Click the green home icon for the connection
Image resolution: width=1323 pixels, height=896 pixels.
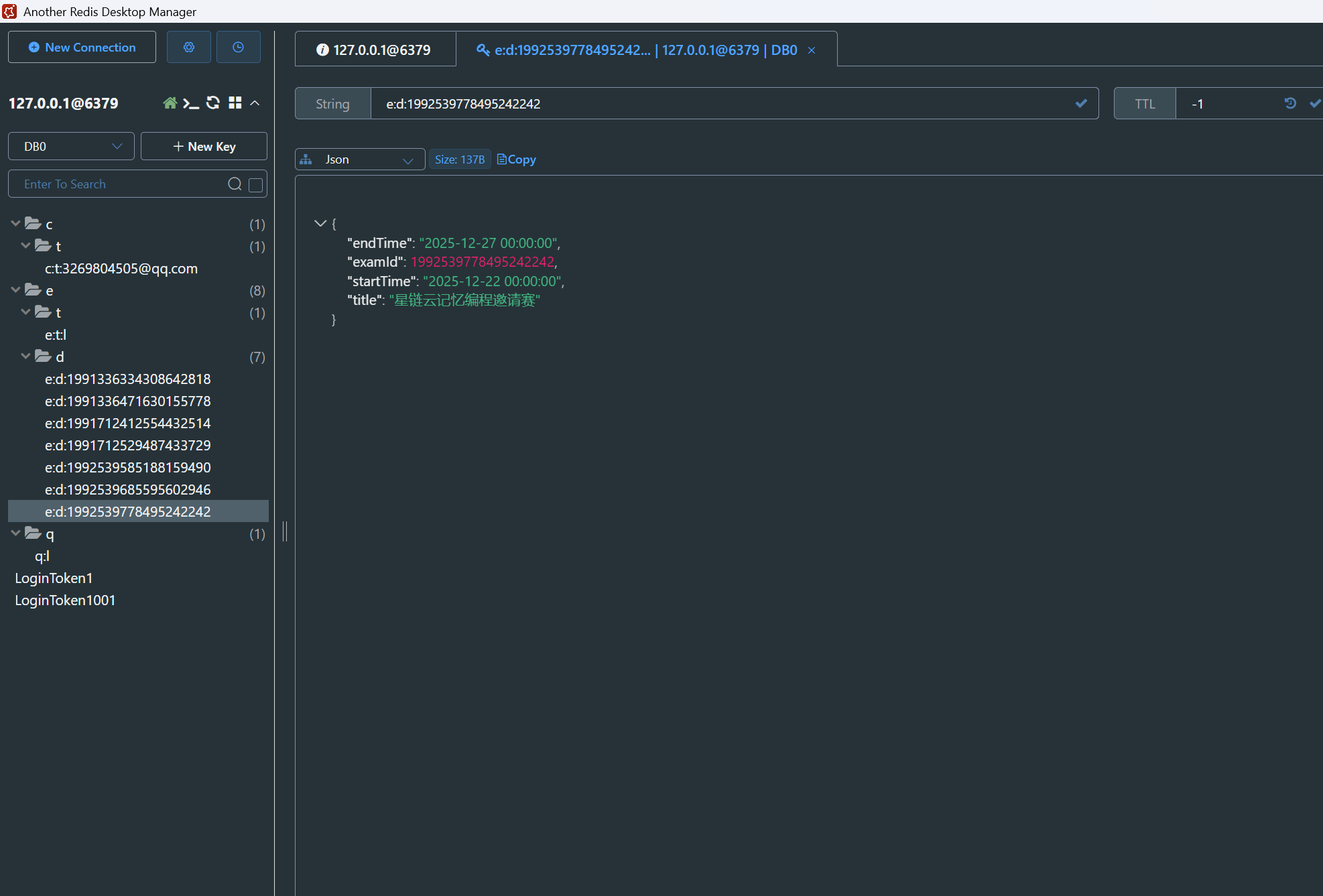[x=170, y=103]
